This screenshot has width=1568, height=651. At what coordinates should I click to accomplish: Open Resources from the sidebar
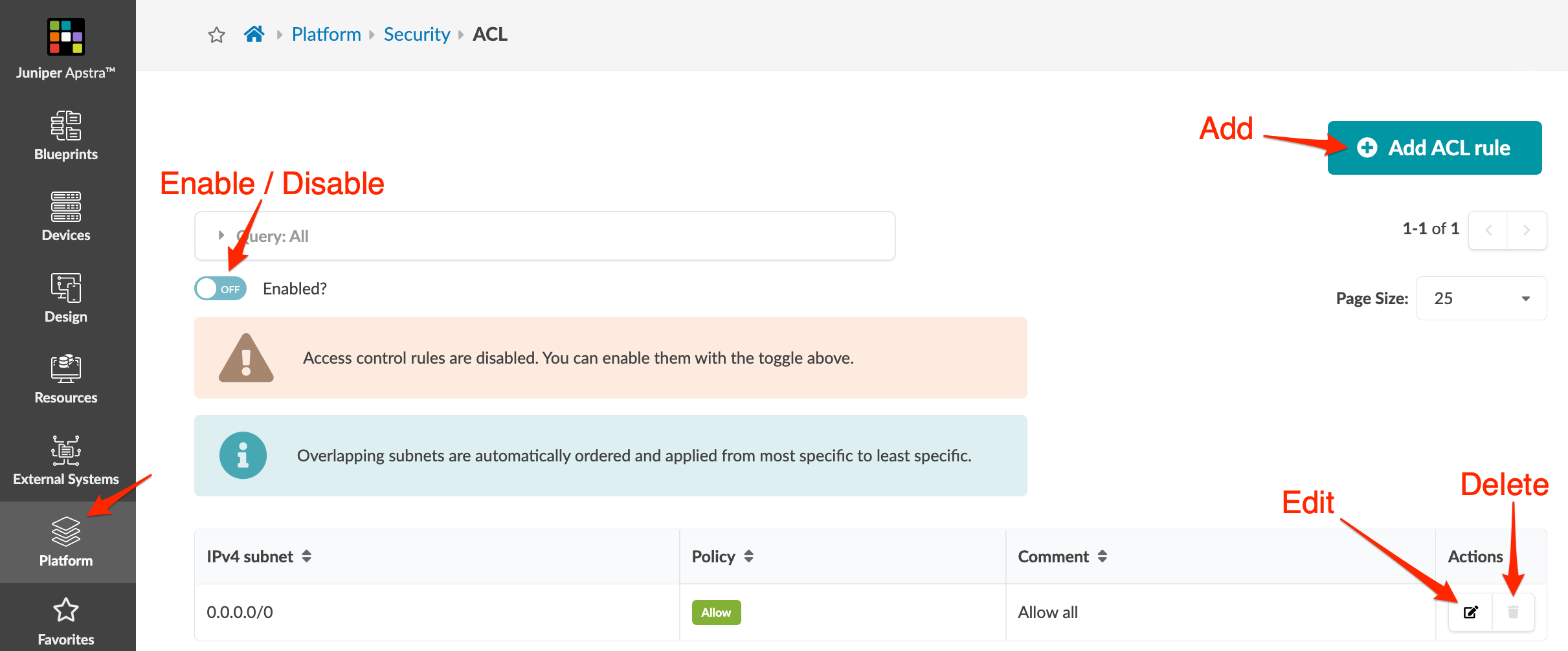click(x=66, y=379)
